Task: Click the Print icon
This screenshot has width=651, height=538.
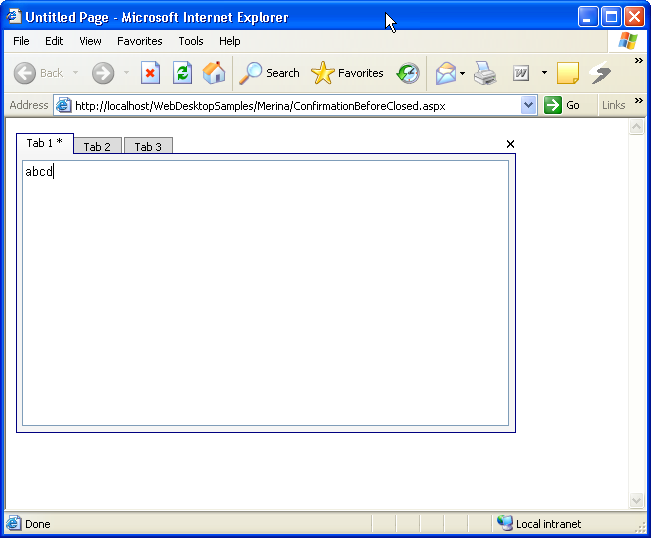Action: (485, 73)
